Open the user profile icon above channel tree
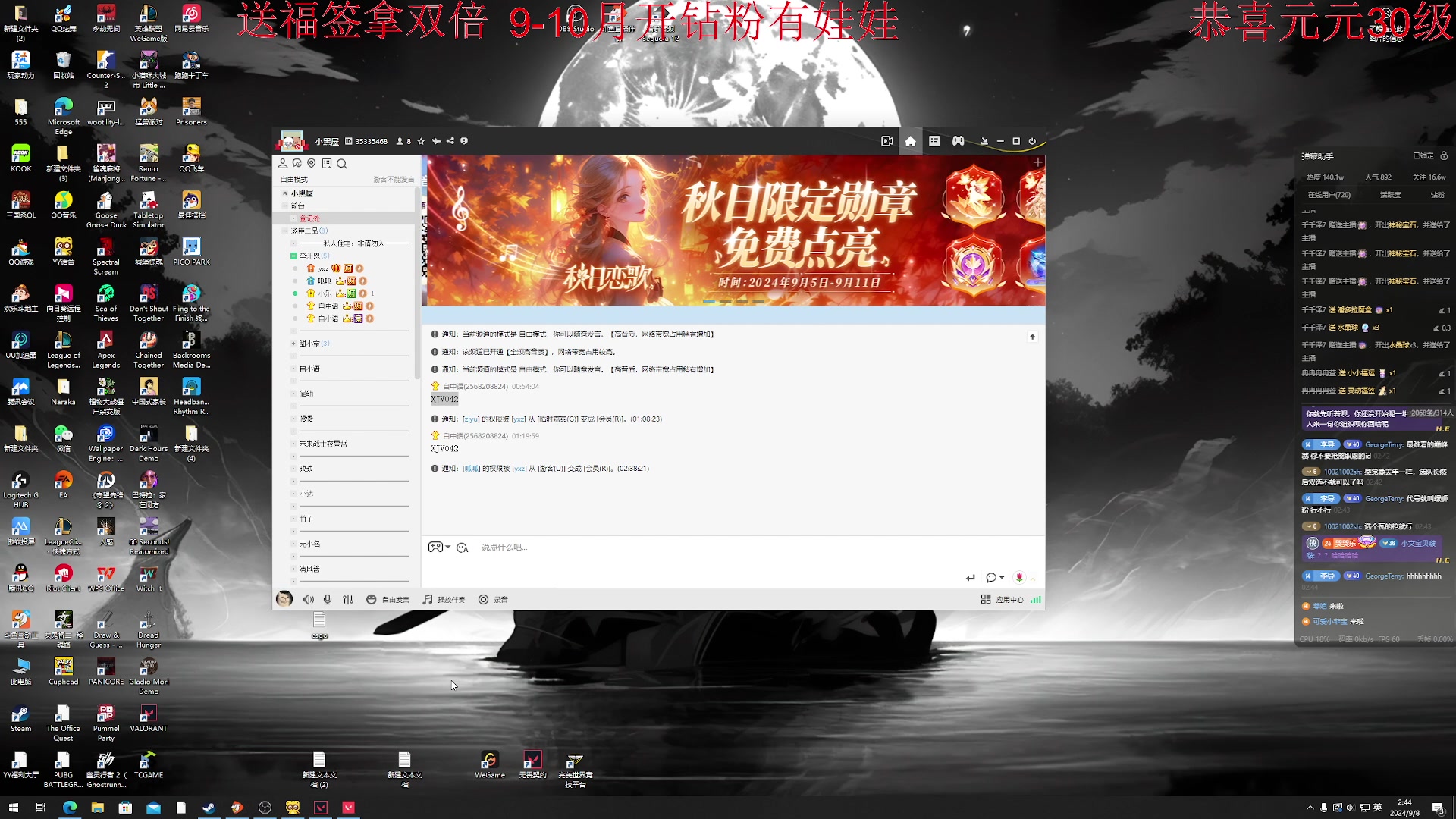1456x819 pixels. 282,163
